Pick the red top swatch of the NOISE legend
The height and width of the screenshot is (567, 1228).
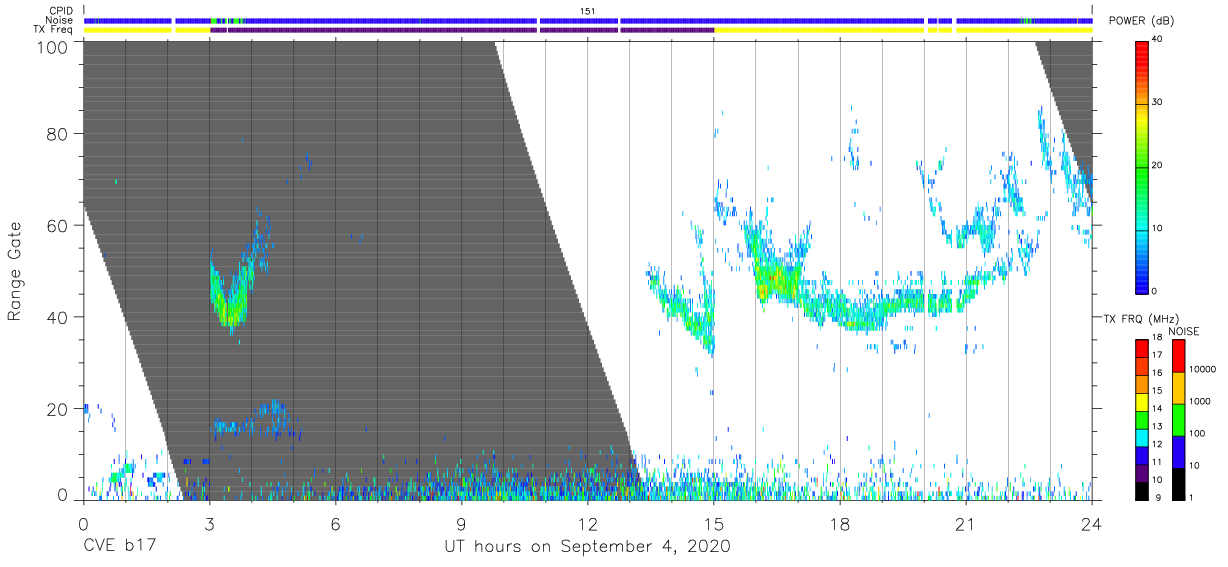tap(1178, 355)
